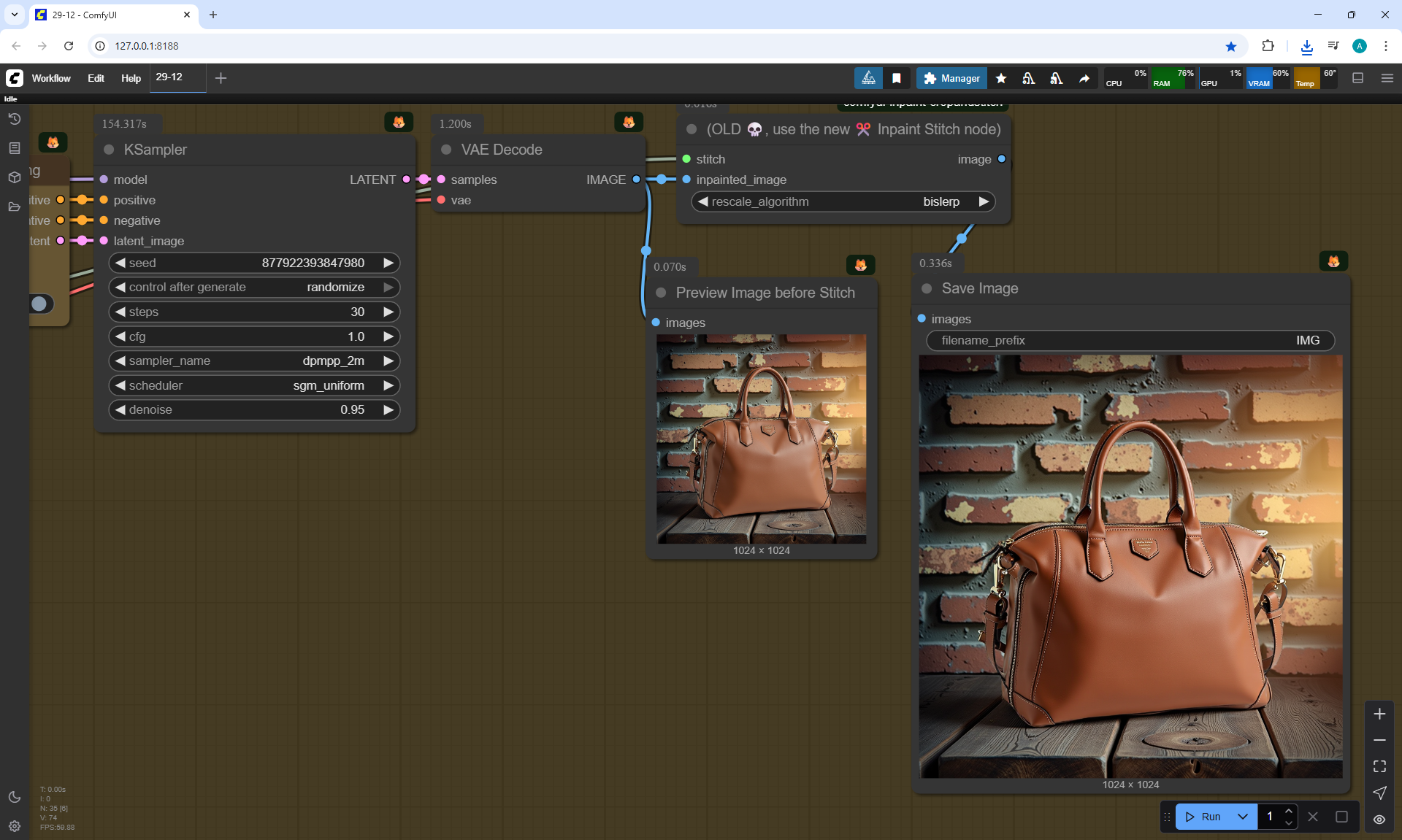Expand the Run button options chevron
This screenshot has width=1402, height=840.
pyautogui.click(x=1243, y=817)
